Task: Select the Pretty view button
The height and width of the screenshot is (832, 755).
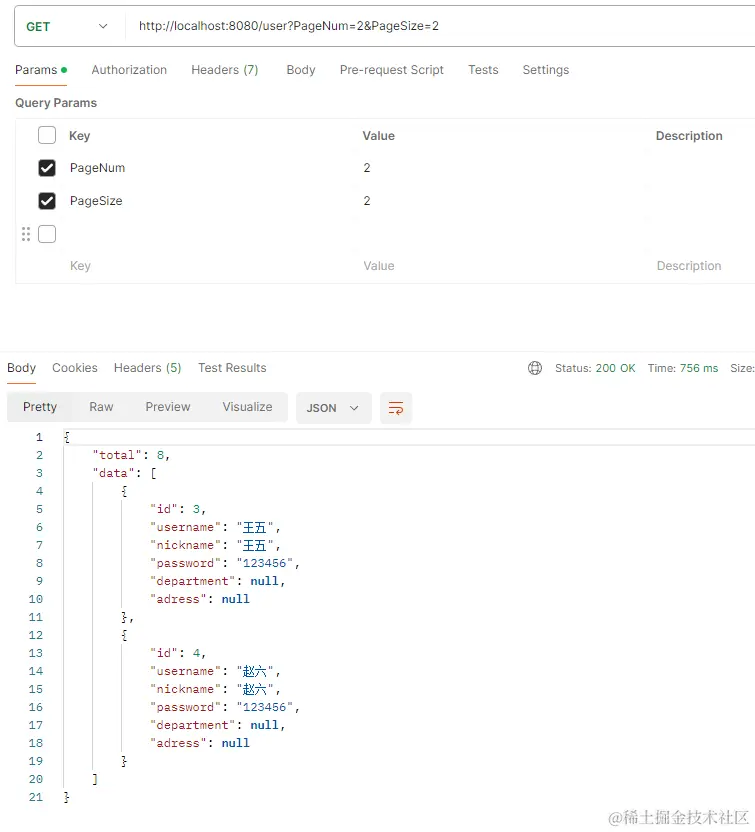Action: click(40, 407)
